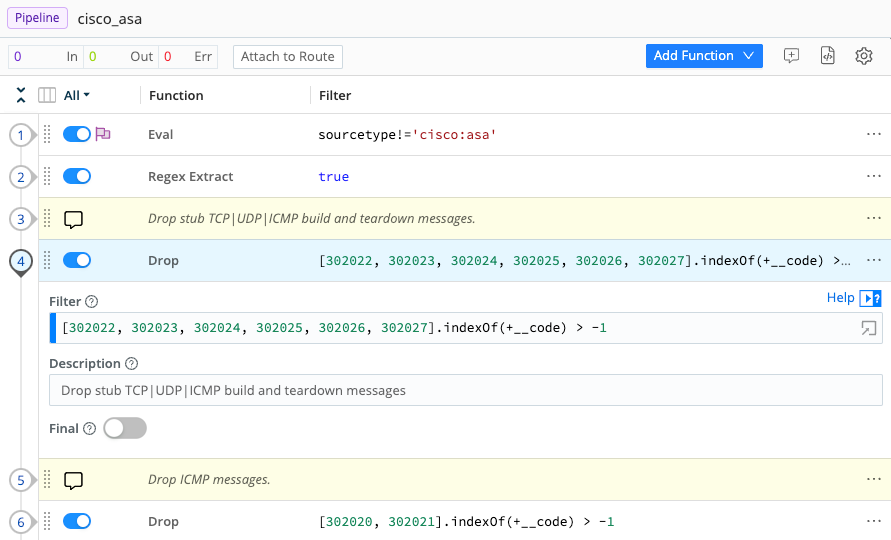Expand the Filter expression editor icon
891x540 pixels.
[868, 328]
